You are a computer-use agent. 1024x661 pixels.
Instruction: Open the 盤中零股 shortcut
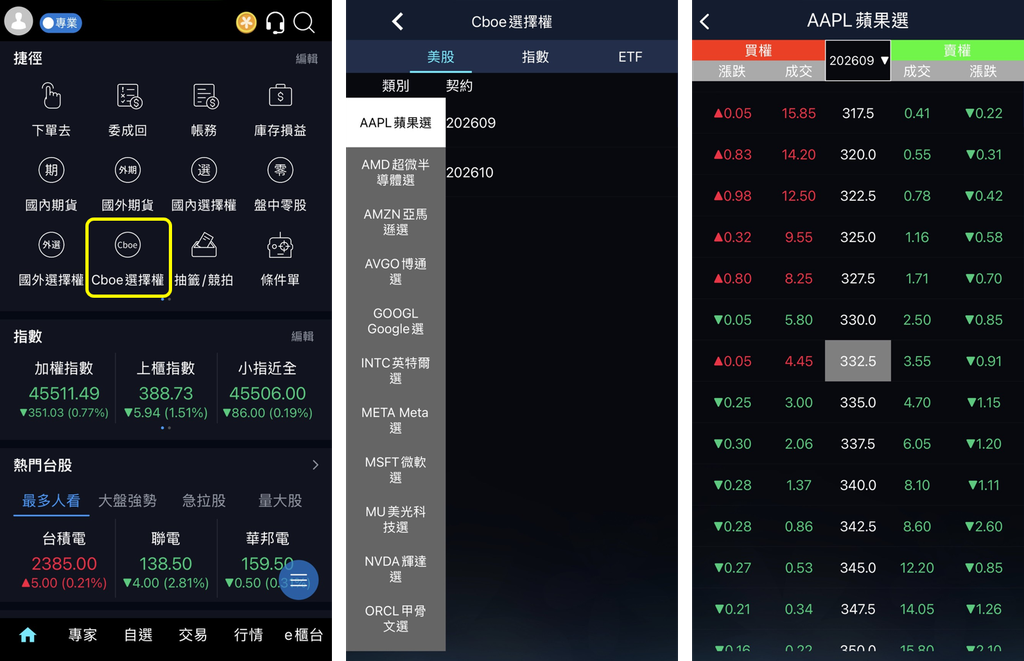click(280, 185)
